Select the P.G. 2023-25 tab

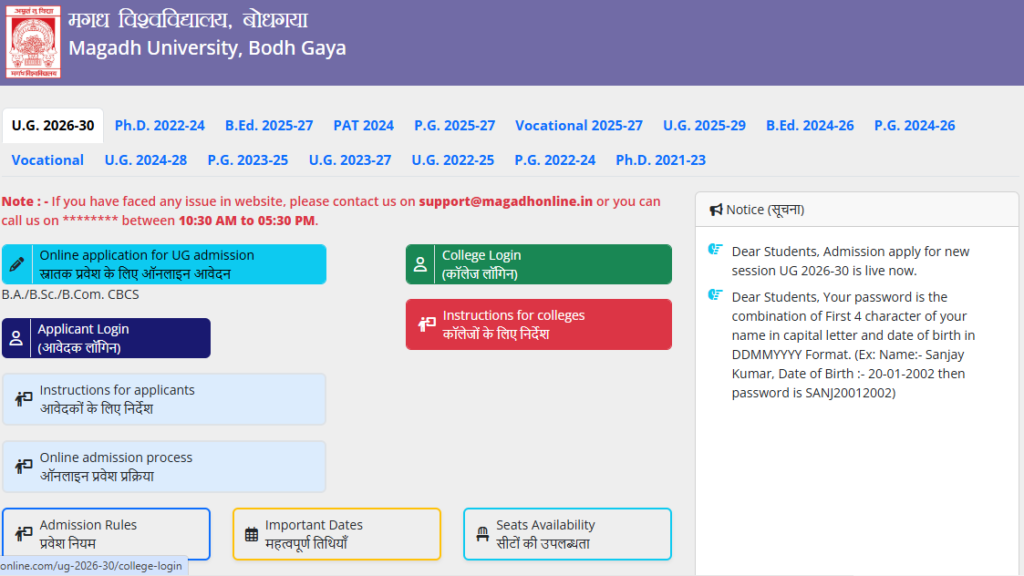(248, 160)
